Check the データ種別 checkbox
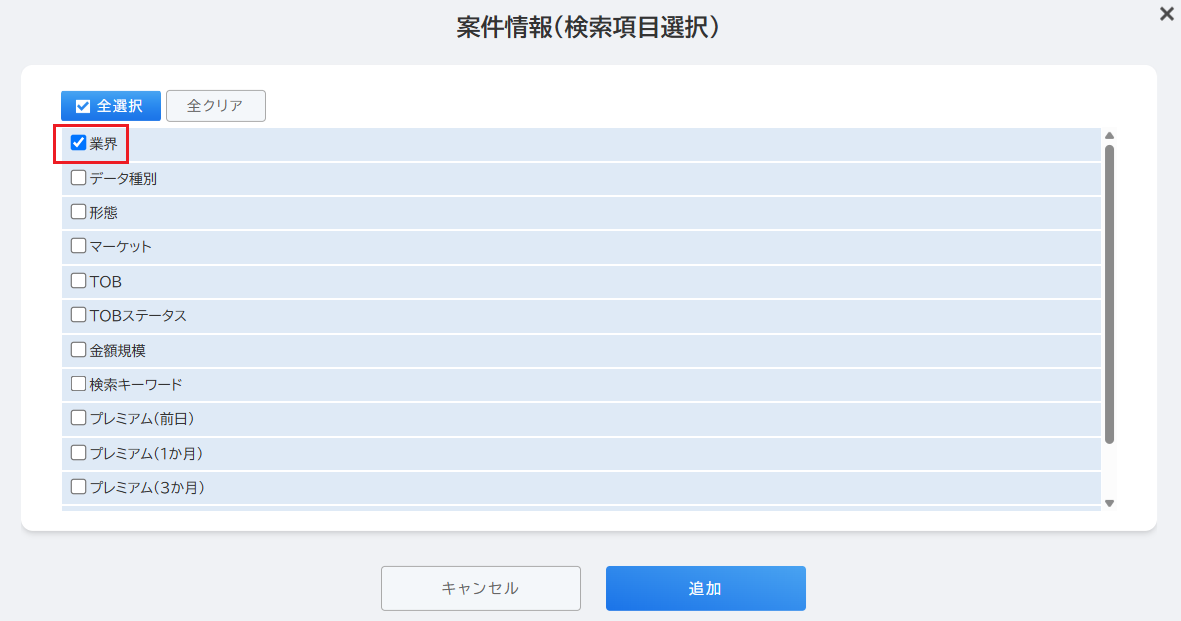 pos(78,178)
